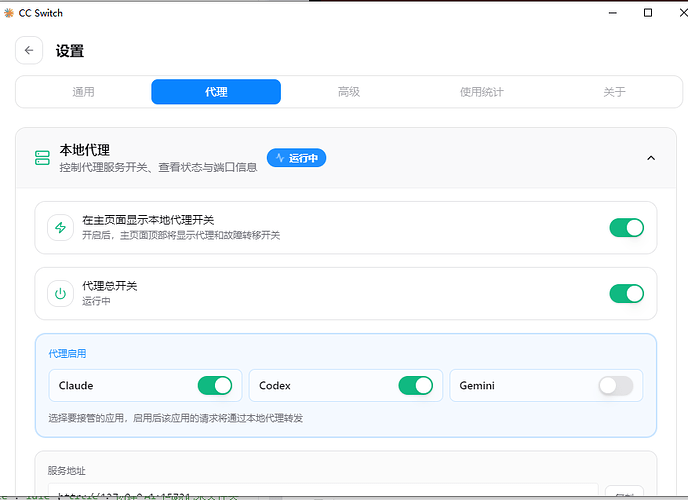Screen dimensions: 688x500
Task: Click the lightning bolt icon
Action: click(x=61, y=228)
